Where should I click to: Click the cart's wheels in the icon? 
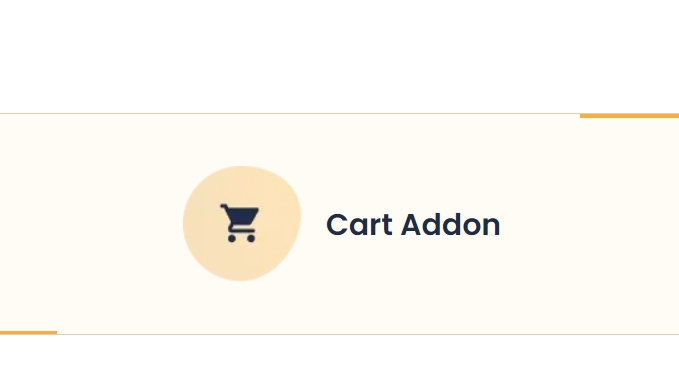tap(241, 238)
